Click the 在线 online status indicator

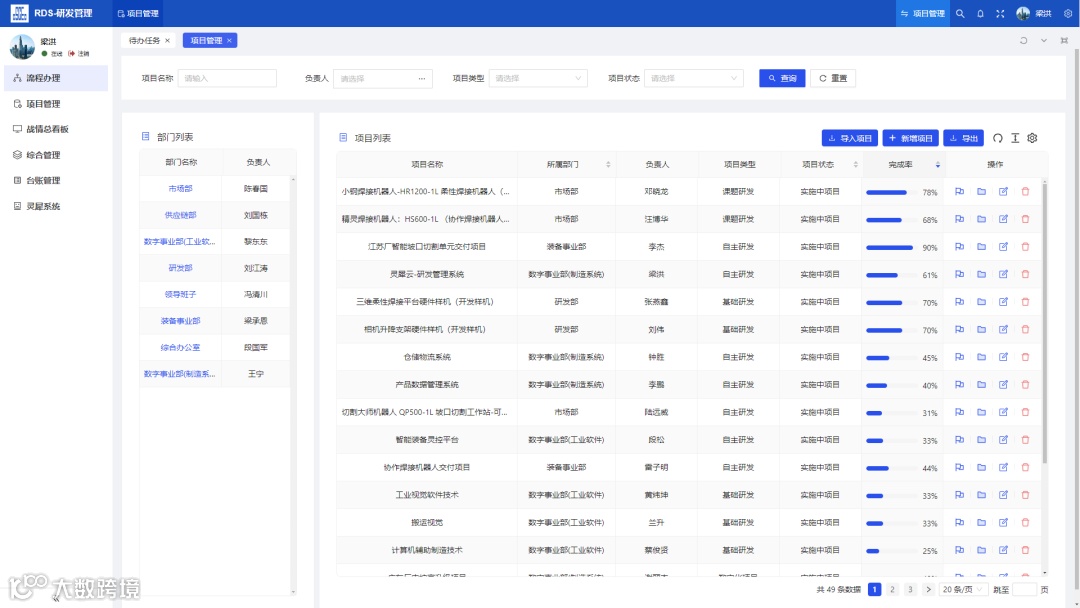pyautogui.click(x=52, y=53)
